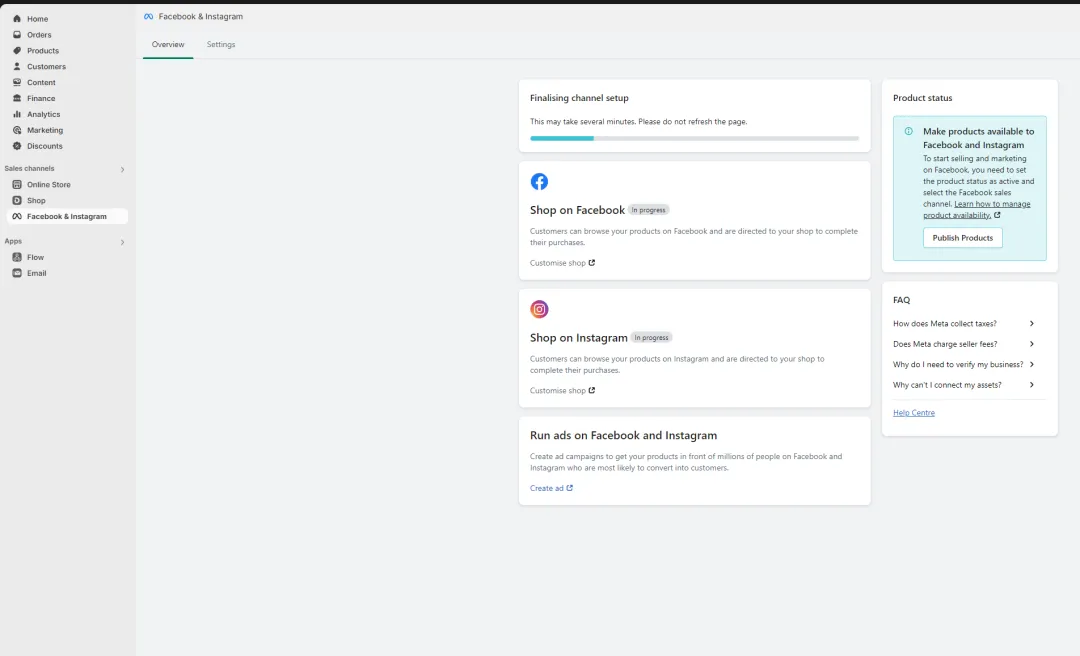Expand 'Why do I need to verify my business?' chevron
This screenshot has width=1080, height=656.
pyautogui.click(x=1032, y=364)
